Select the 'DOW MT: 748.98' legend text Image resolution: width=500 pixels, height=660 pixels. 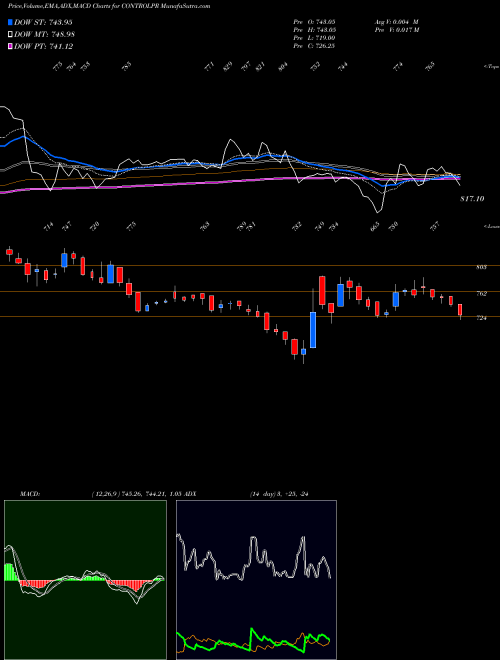44,35
